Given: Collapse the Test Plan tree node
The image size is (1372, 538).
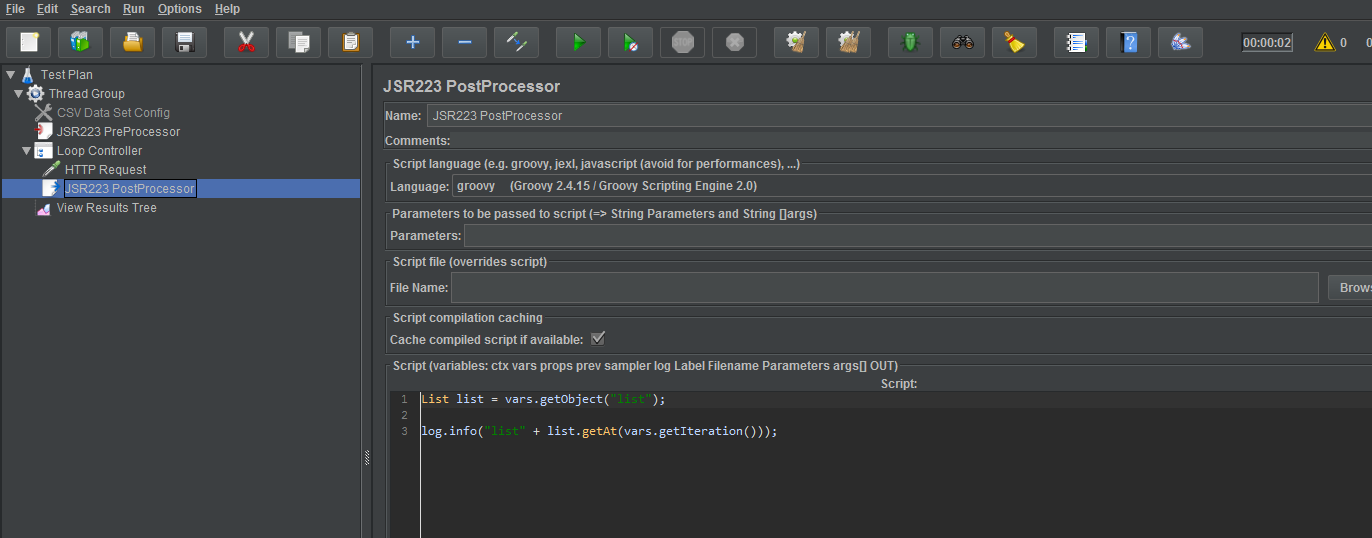Looking at the screenshot, I should (x=10, y=74).
